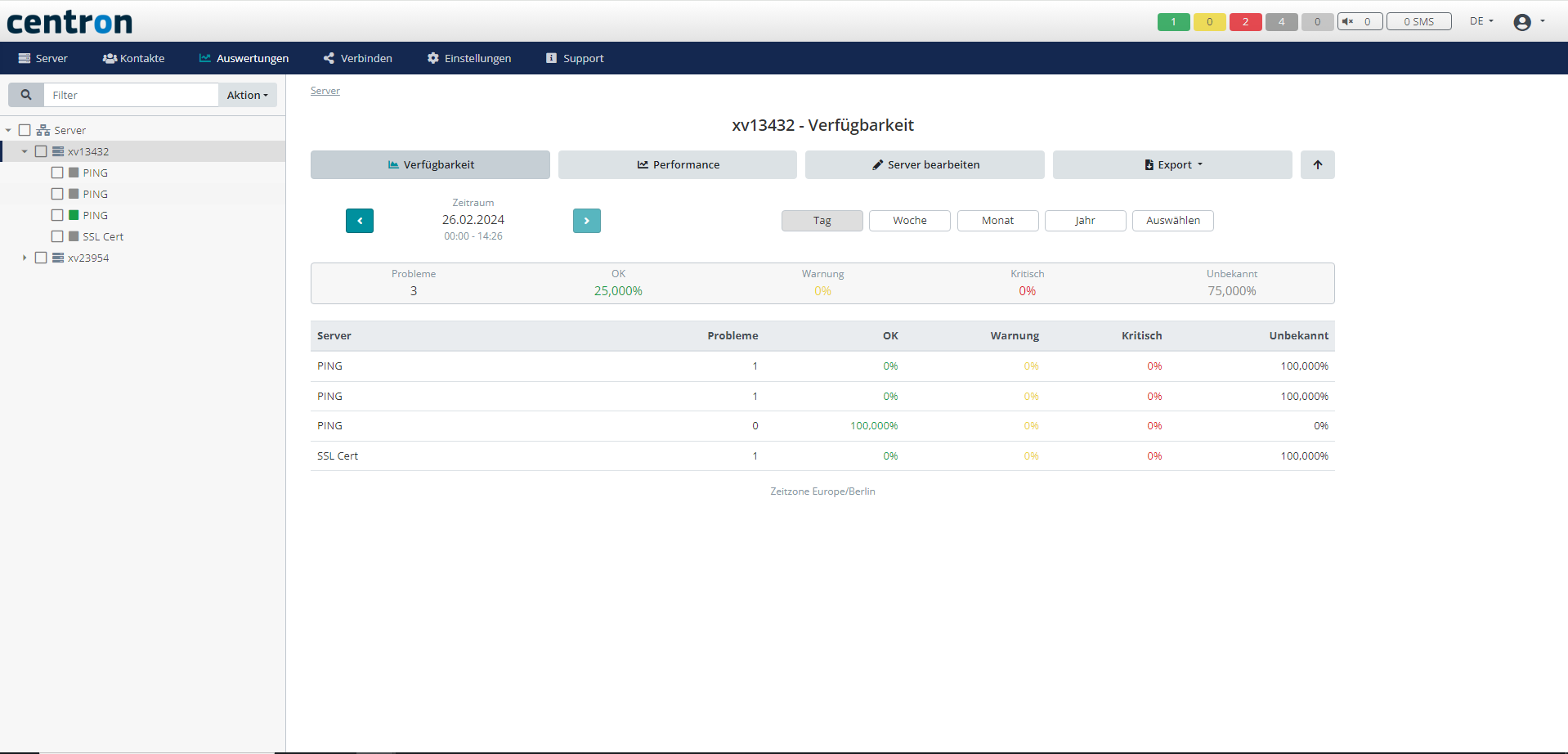Click the scroll-to-top arrow button
The image size is (1568, 754).
point(1317,164)
